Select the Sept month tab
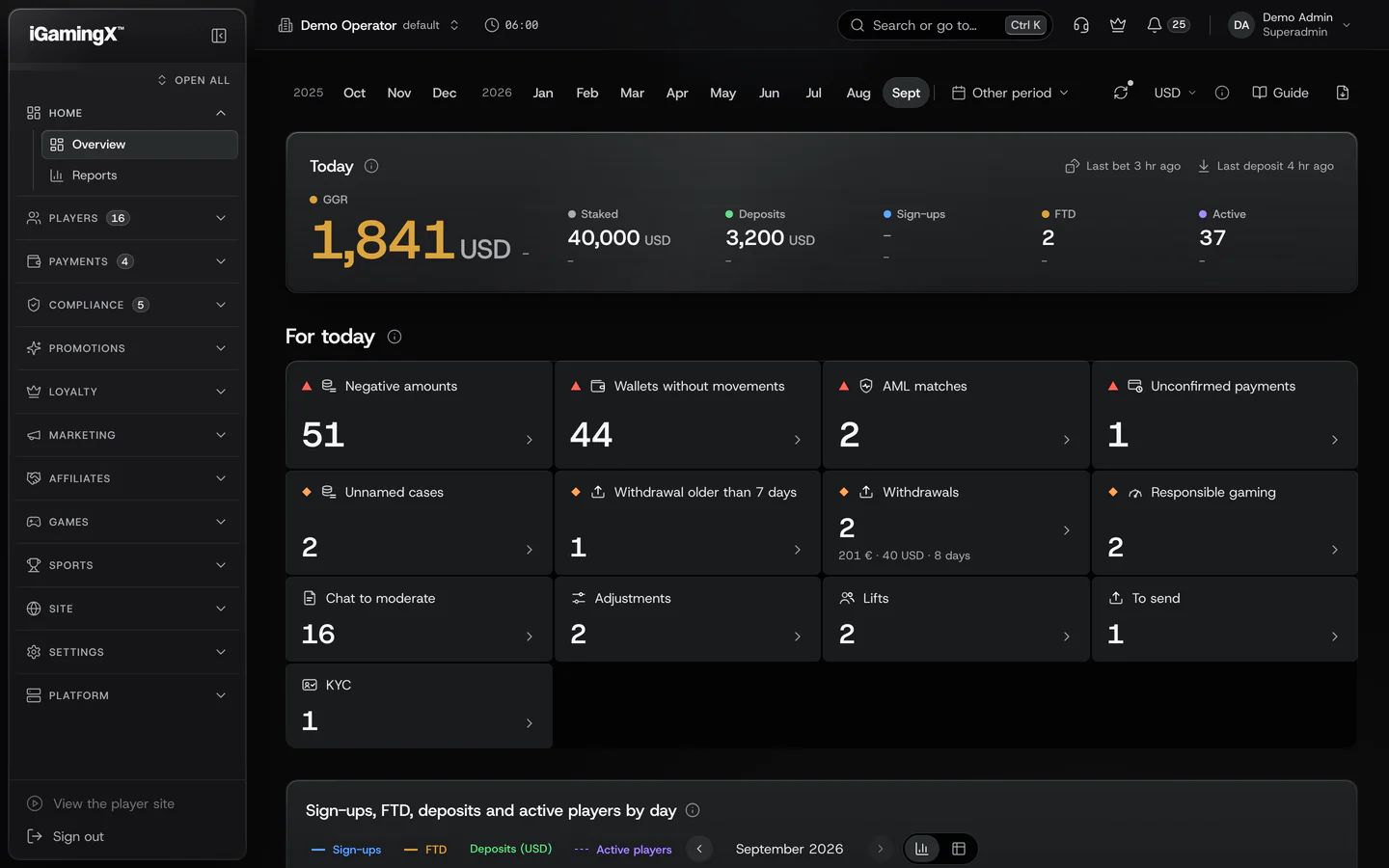 pyautogui.click(x=906, y=93)
